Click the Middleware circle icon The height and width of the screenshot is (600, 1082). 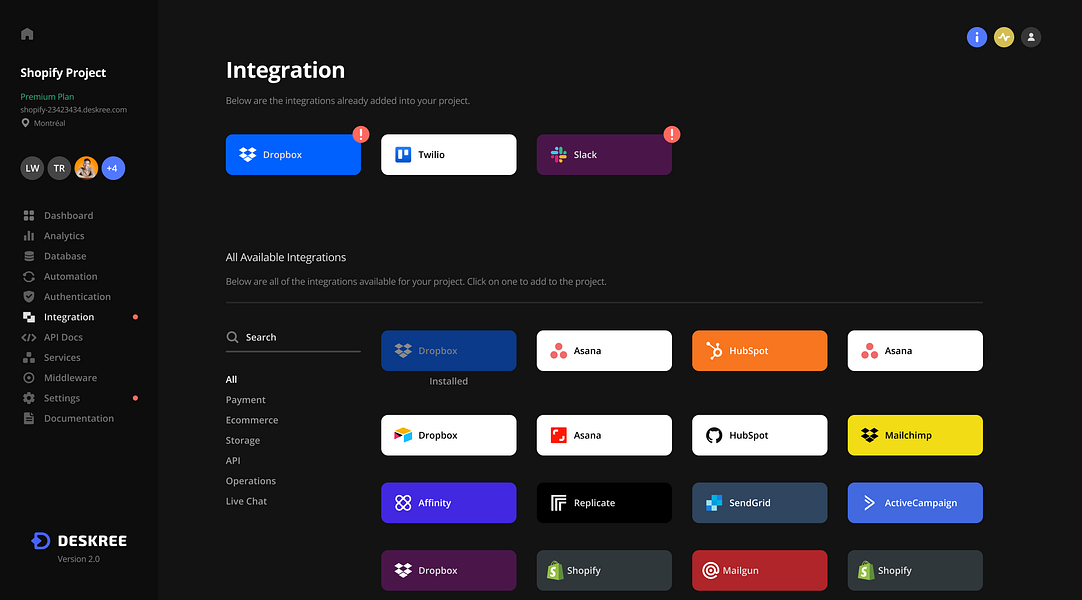(x=28, y=378)
